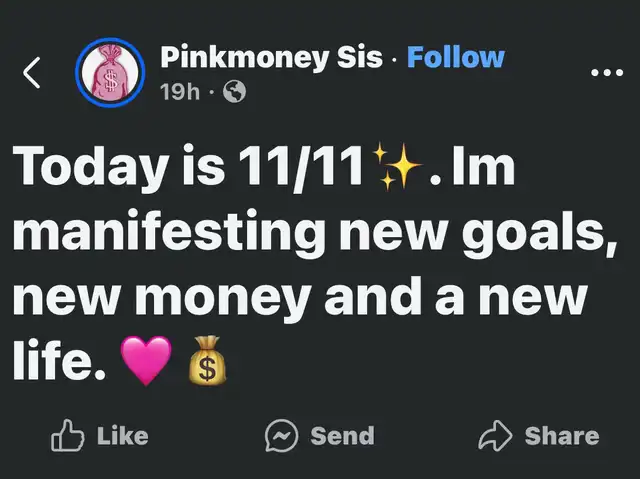The image size is (640, 479).
Task: Open the Pinkmoney Sis page name
Action: [271, 57]
